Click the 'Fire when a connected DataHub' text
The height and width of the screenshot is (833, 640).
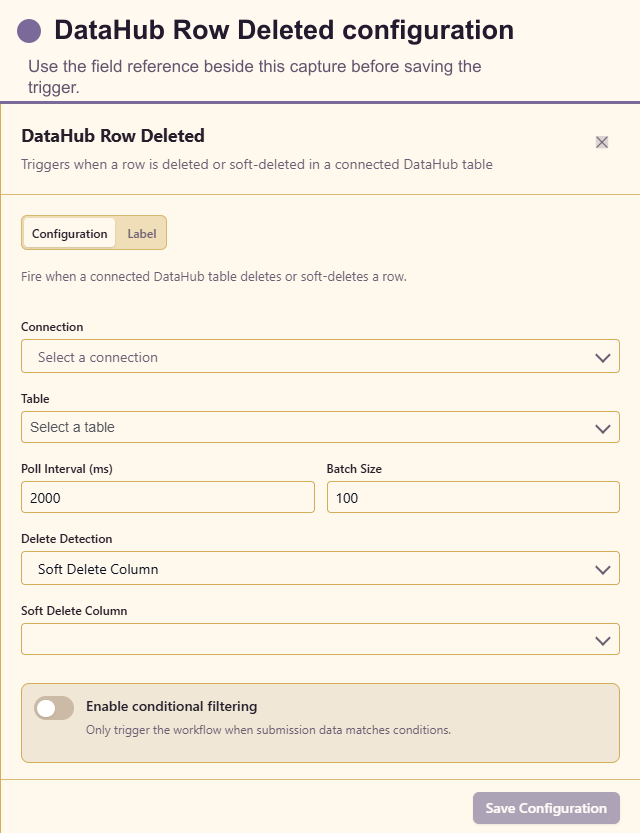click(214, 277)
